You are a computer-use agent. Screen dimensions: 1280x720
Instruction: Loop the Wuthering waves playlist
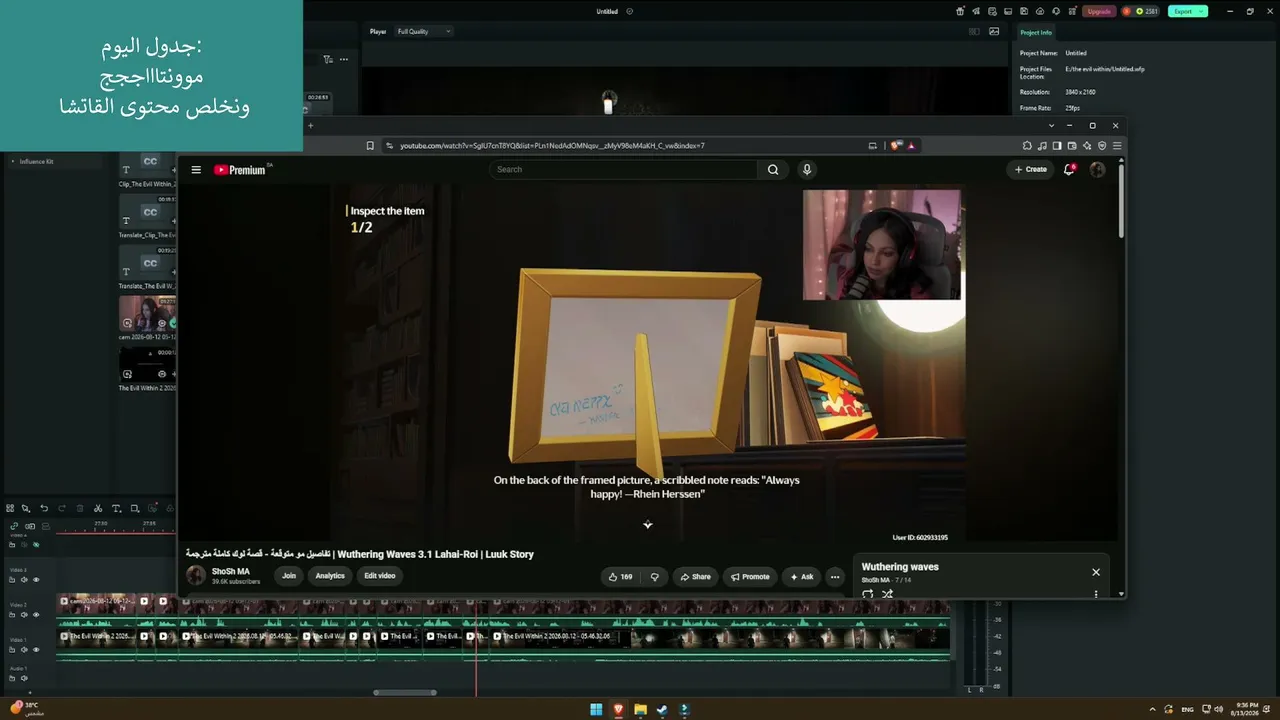(x=867, y=594)
